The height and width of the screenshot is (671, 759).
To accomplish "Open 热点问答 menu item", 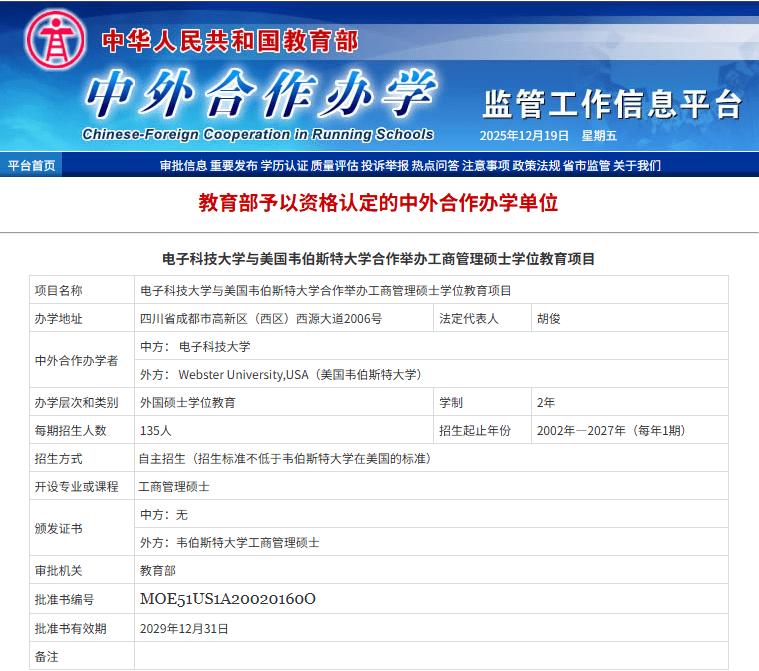I will pyautogui.click(x=435, y=166).
